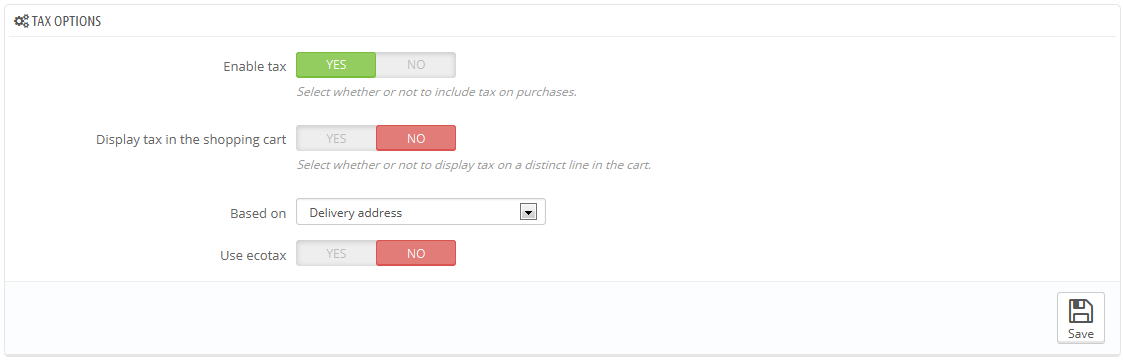Click the Display tax in the shopping cart label
Screen dimensions: 1123x361
pos(191,139)
